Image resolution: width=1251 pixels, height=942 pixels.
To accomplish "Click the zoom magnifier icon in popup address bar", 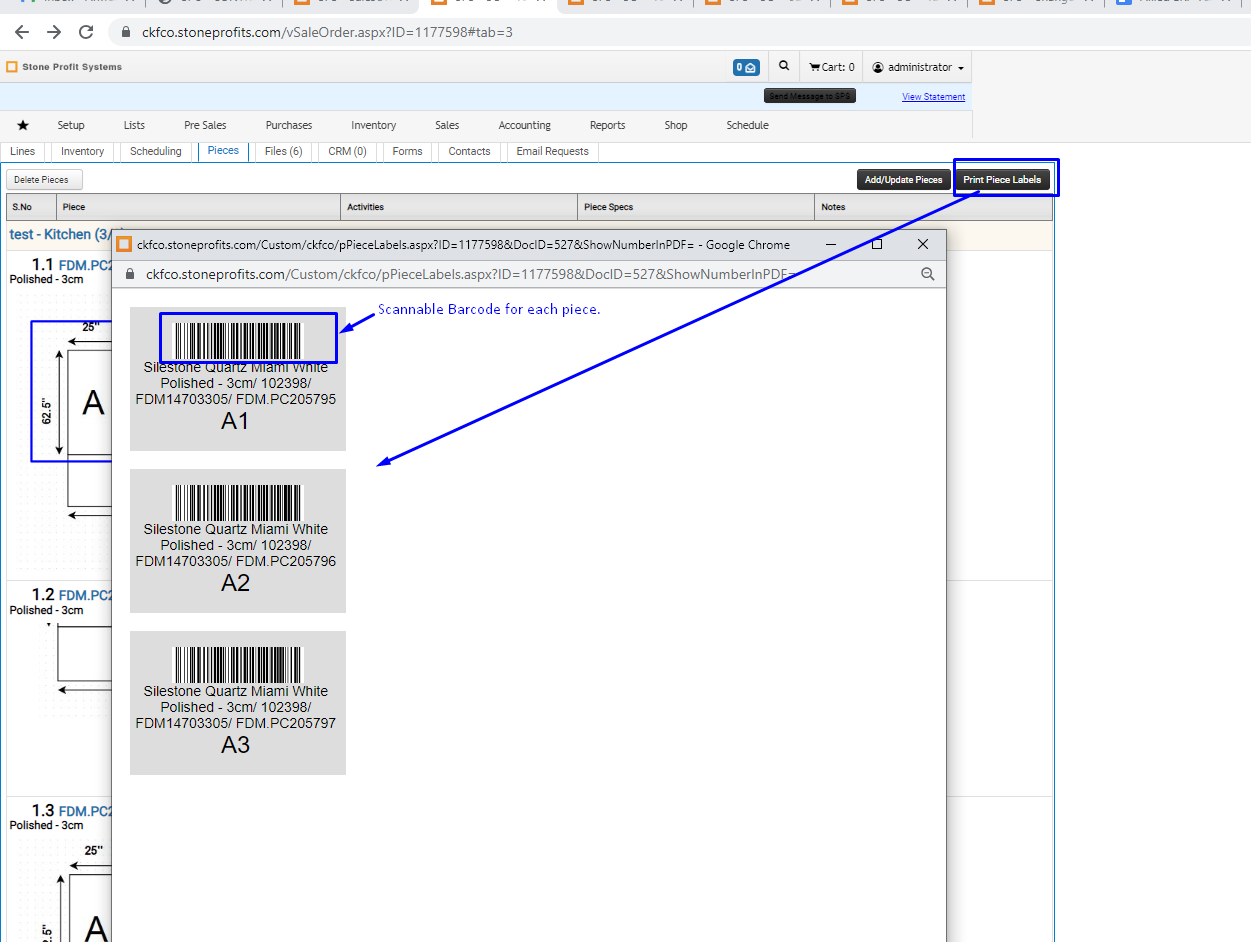I will 927,274.
